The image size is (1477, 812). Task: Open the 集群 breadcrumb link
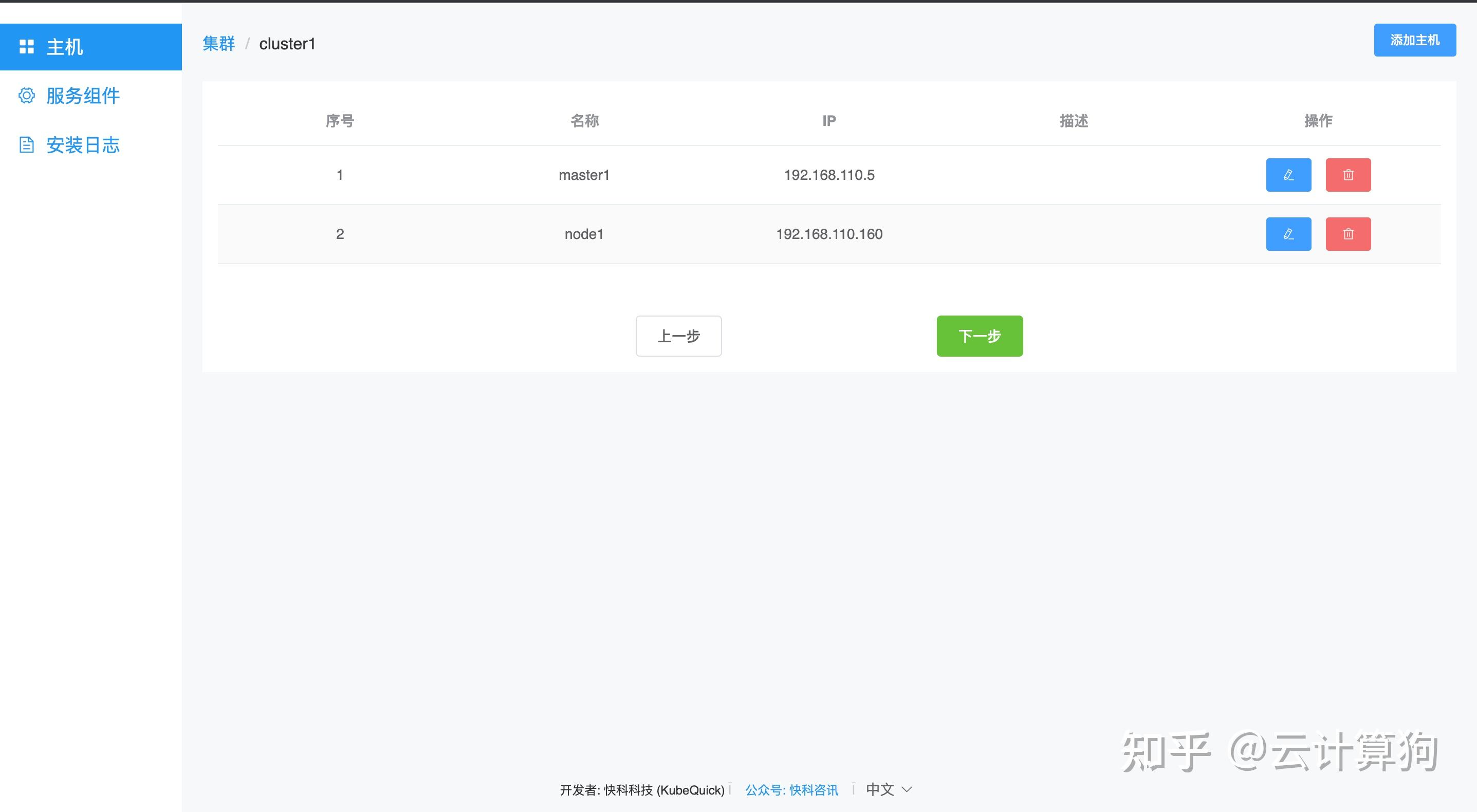coord(218,44)
